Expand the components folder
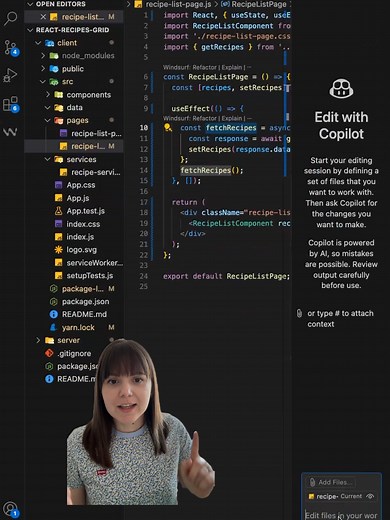 (x=48, y=94)
